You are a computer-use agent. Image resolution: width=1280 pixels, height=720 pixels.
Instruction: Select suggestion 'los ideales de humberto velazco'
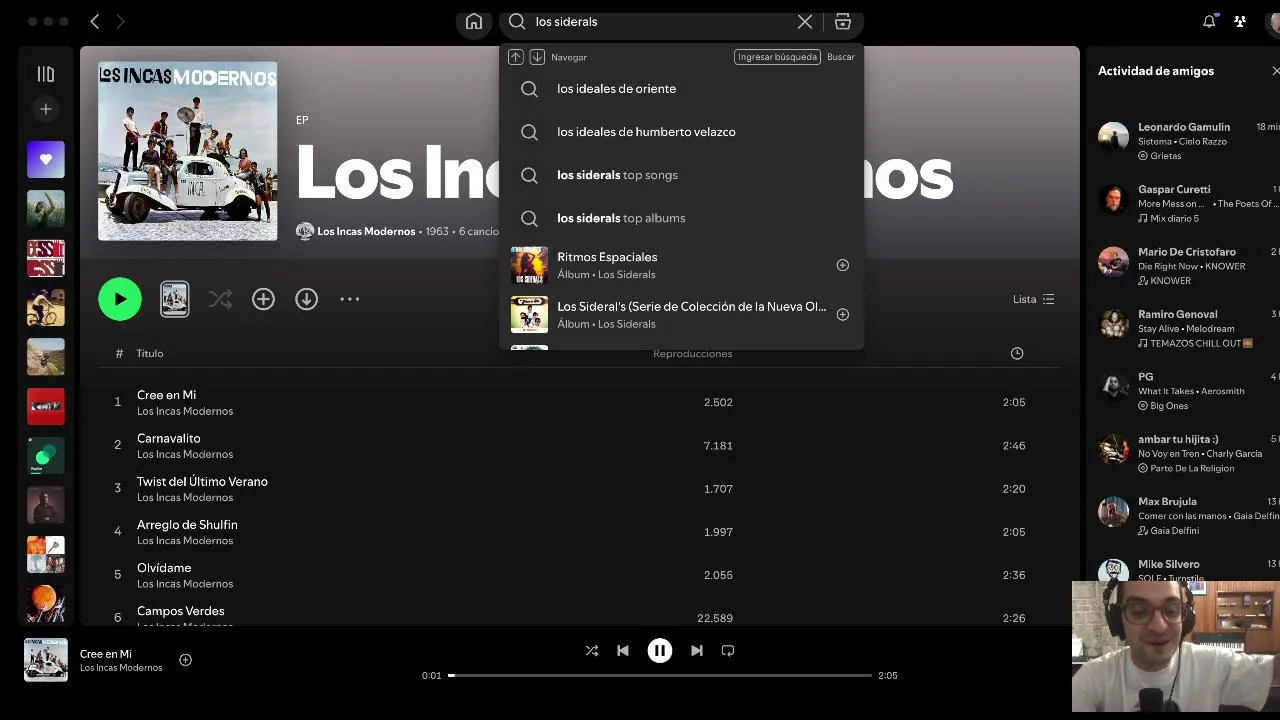tap(681, 132)
